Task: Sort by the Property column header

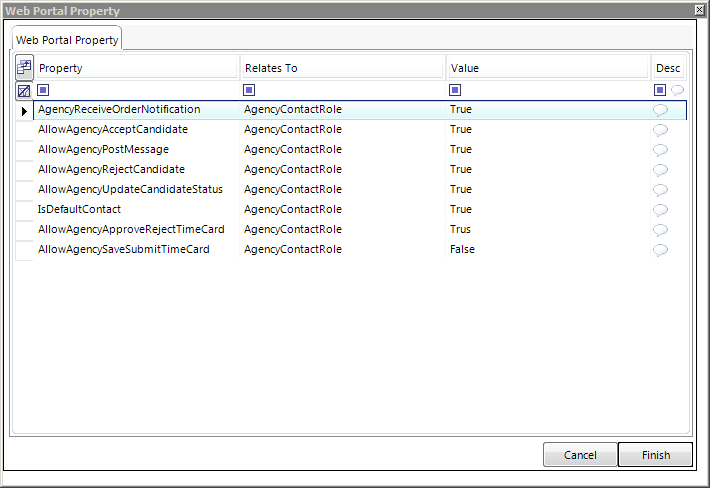Action: (136, 68)
